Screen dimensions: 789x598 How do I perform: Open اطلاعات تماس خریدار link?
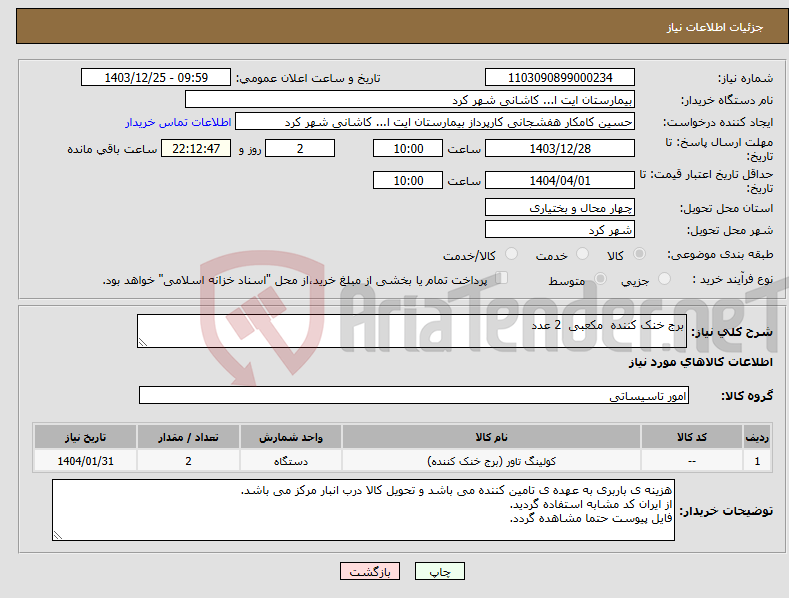coord(178,122)
